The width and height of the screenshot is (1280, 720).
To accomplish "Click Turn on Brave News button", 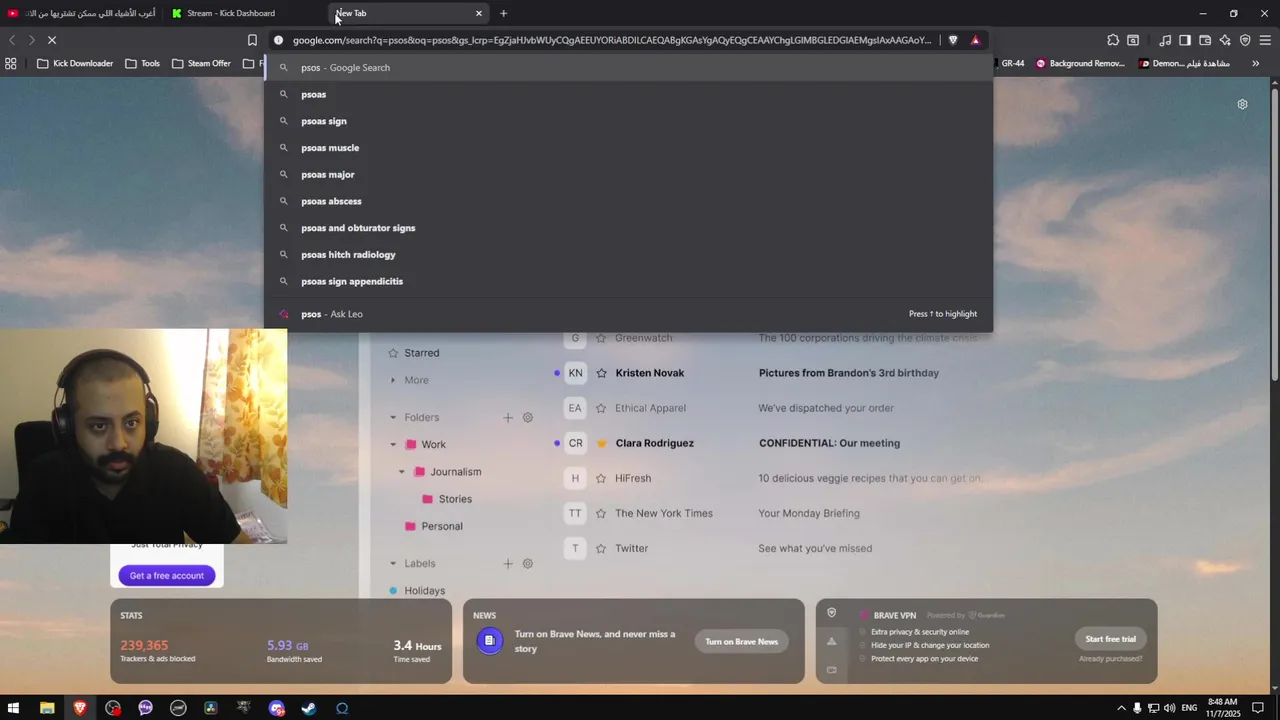I will (741, 642).
